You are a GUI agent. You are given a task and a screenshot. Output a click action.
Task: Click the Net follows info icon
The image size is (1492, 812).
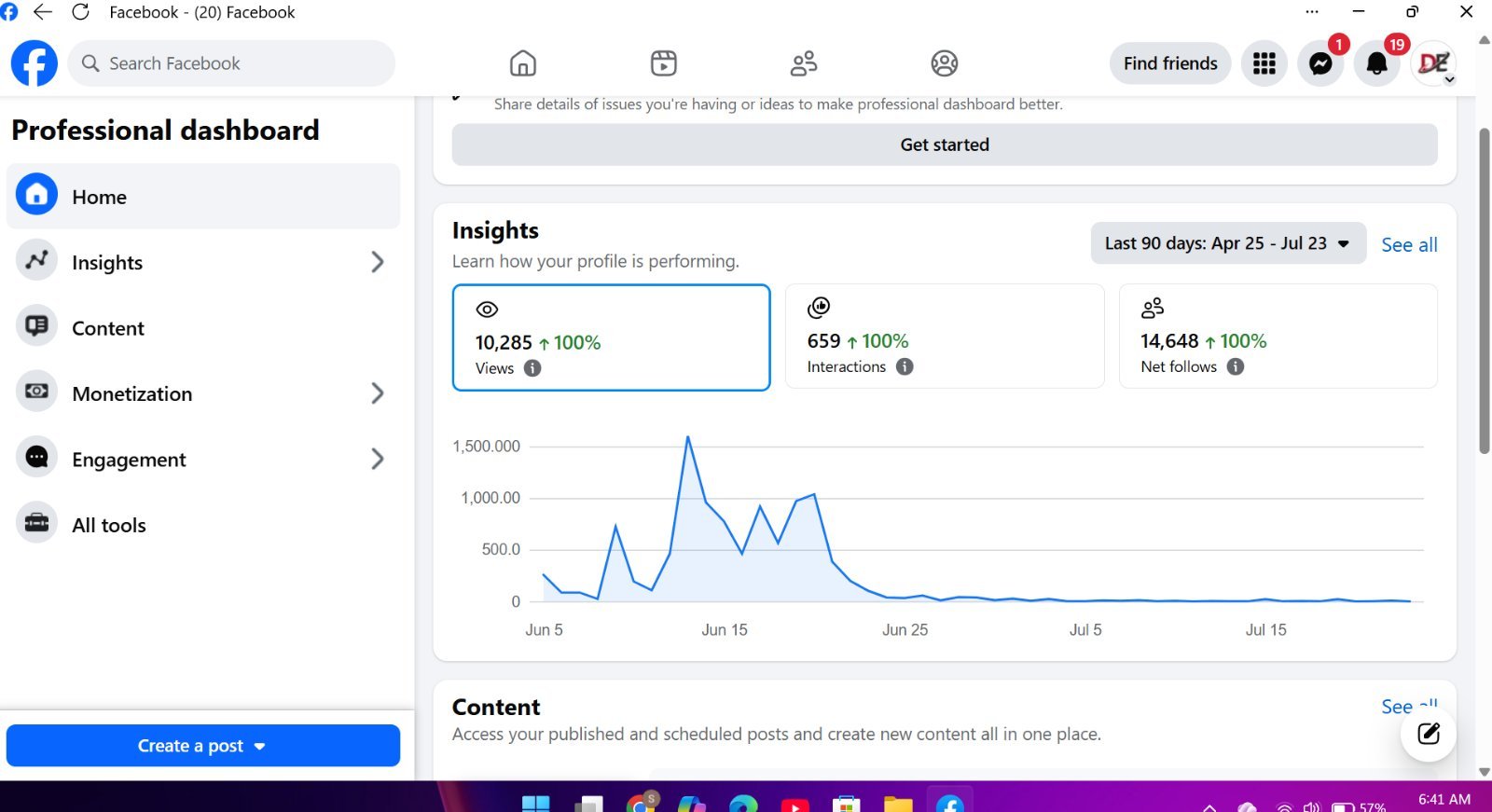[1236, 366]
